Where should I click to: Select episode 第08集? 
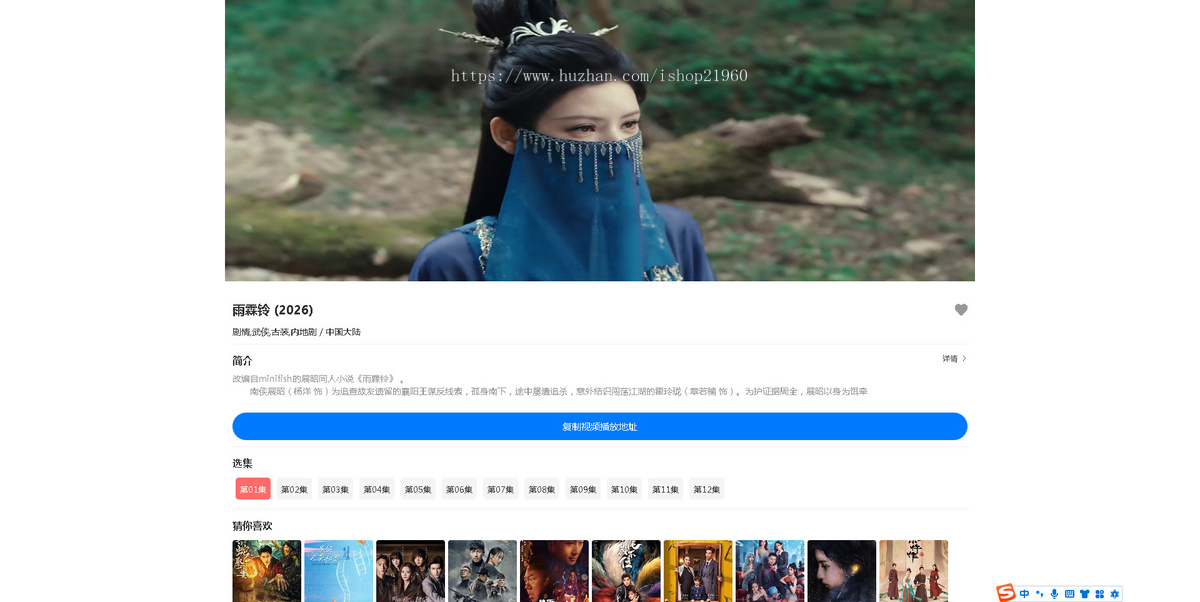[x=542, y=489]
